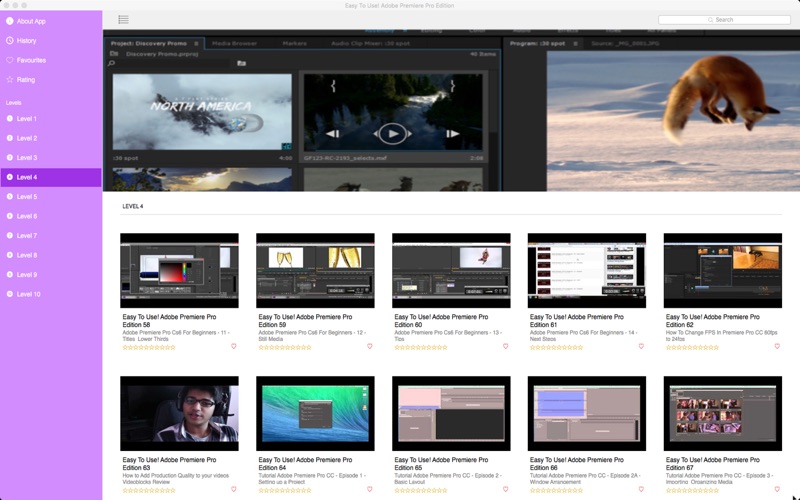
Task: Favourite Edition 58 with its heart icon
Action: click(234, 346)
